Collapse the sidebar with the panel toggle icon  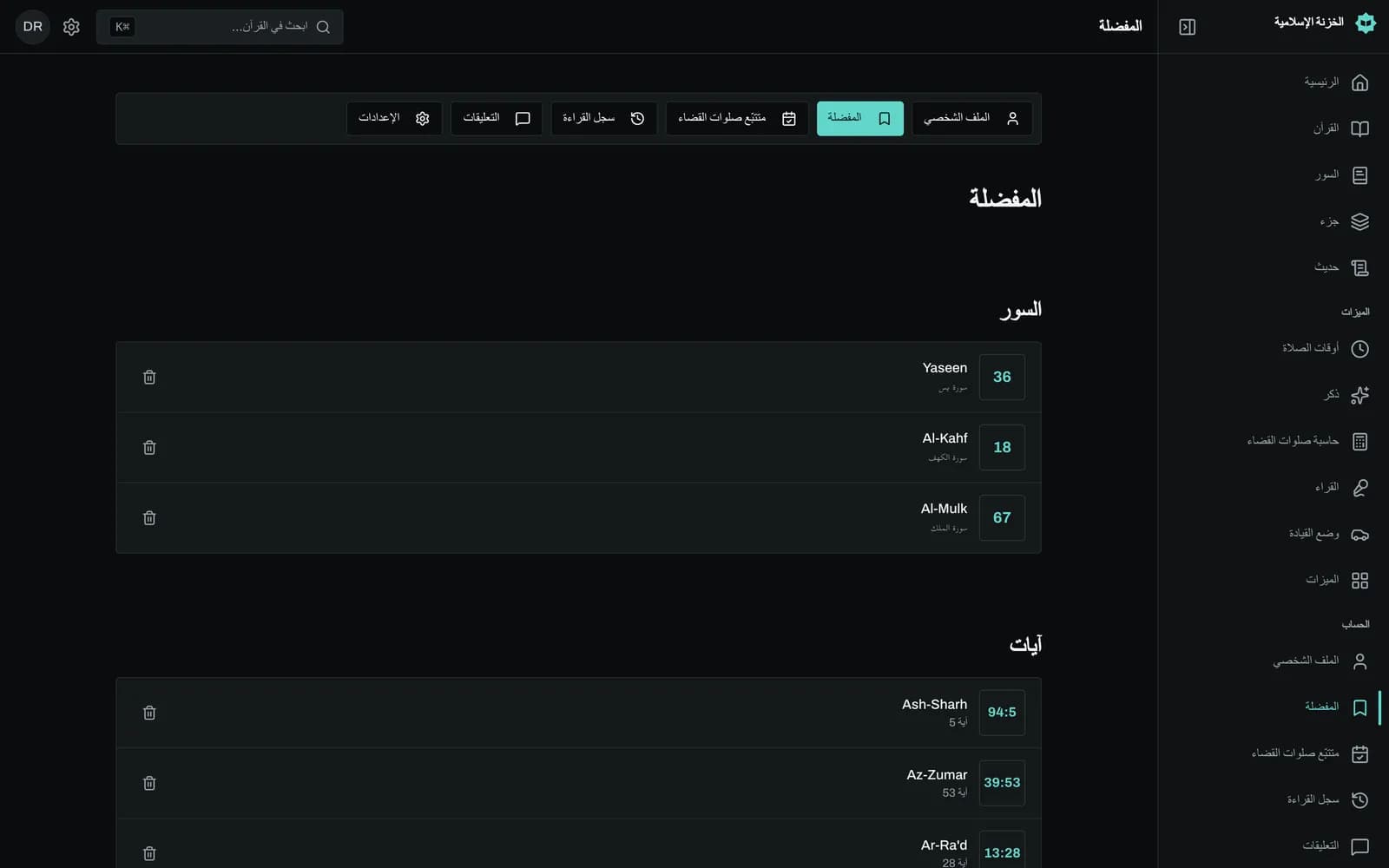click(x=1187, y=27)
